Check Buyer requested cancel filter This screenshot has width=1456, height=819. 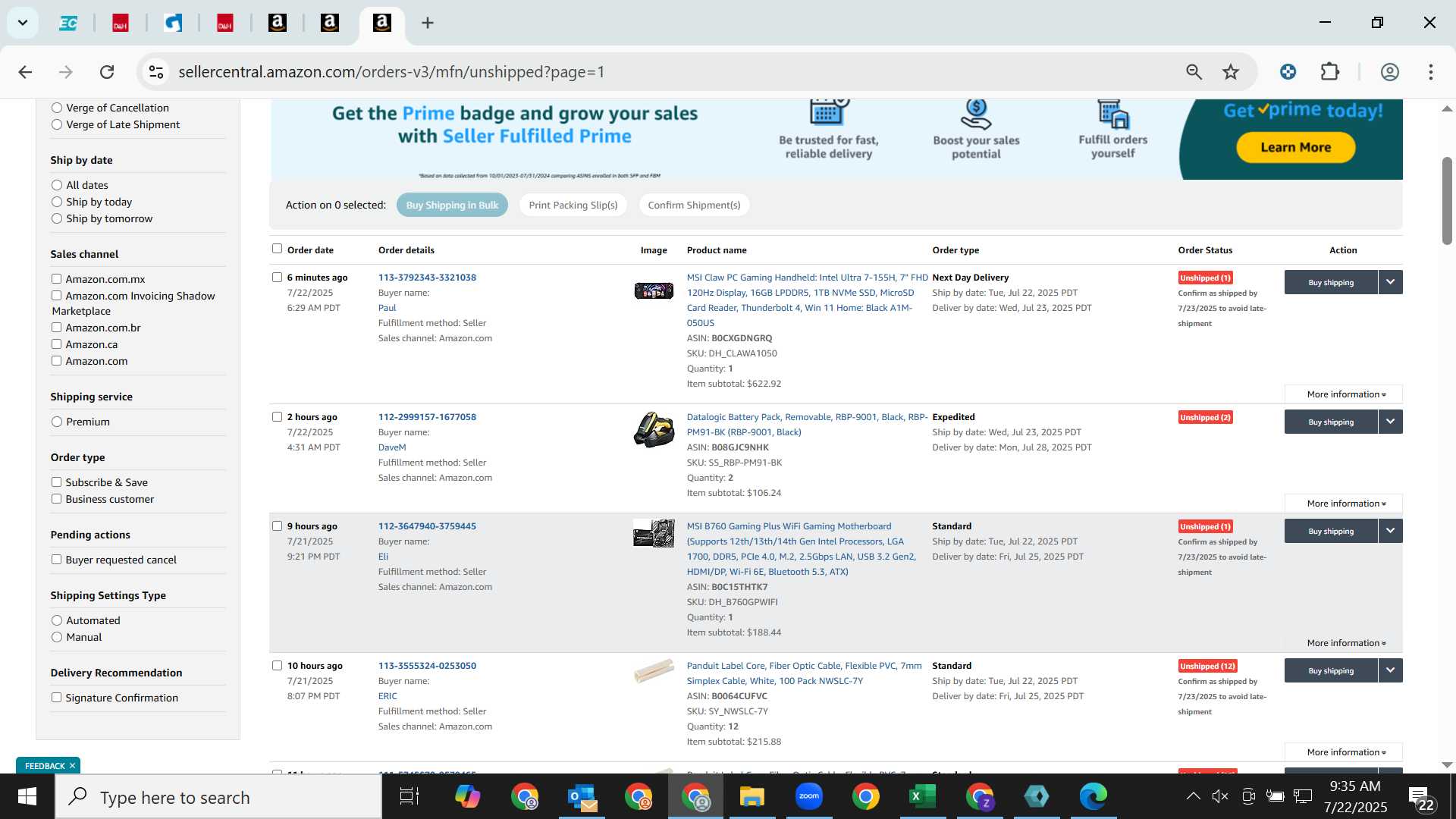56,560
